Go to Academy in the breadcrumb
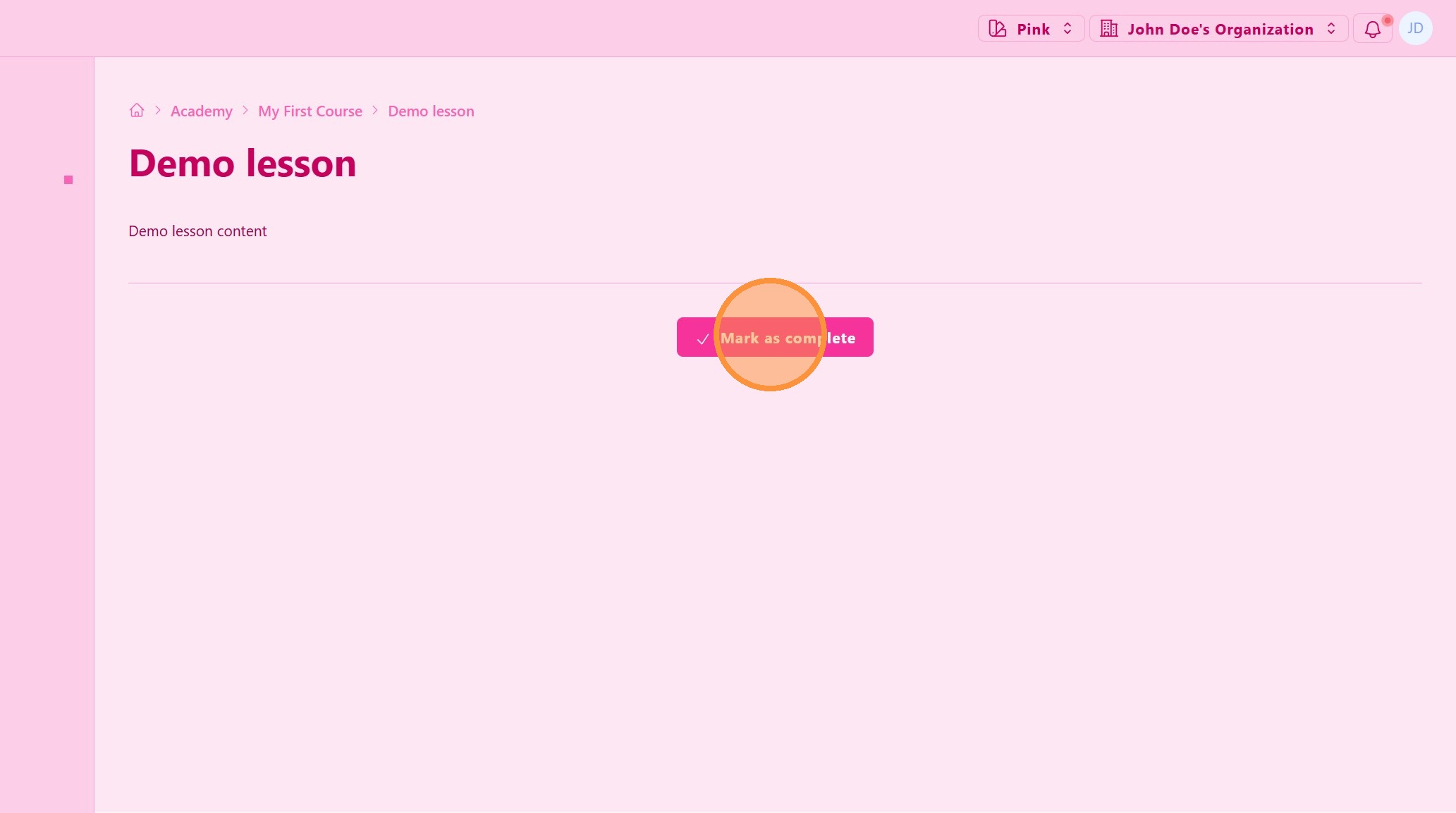Viewport: 1456px width, 813px height. click(x=201, y=111)
